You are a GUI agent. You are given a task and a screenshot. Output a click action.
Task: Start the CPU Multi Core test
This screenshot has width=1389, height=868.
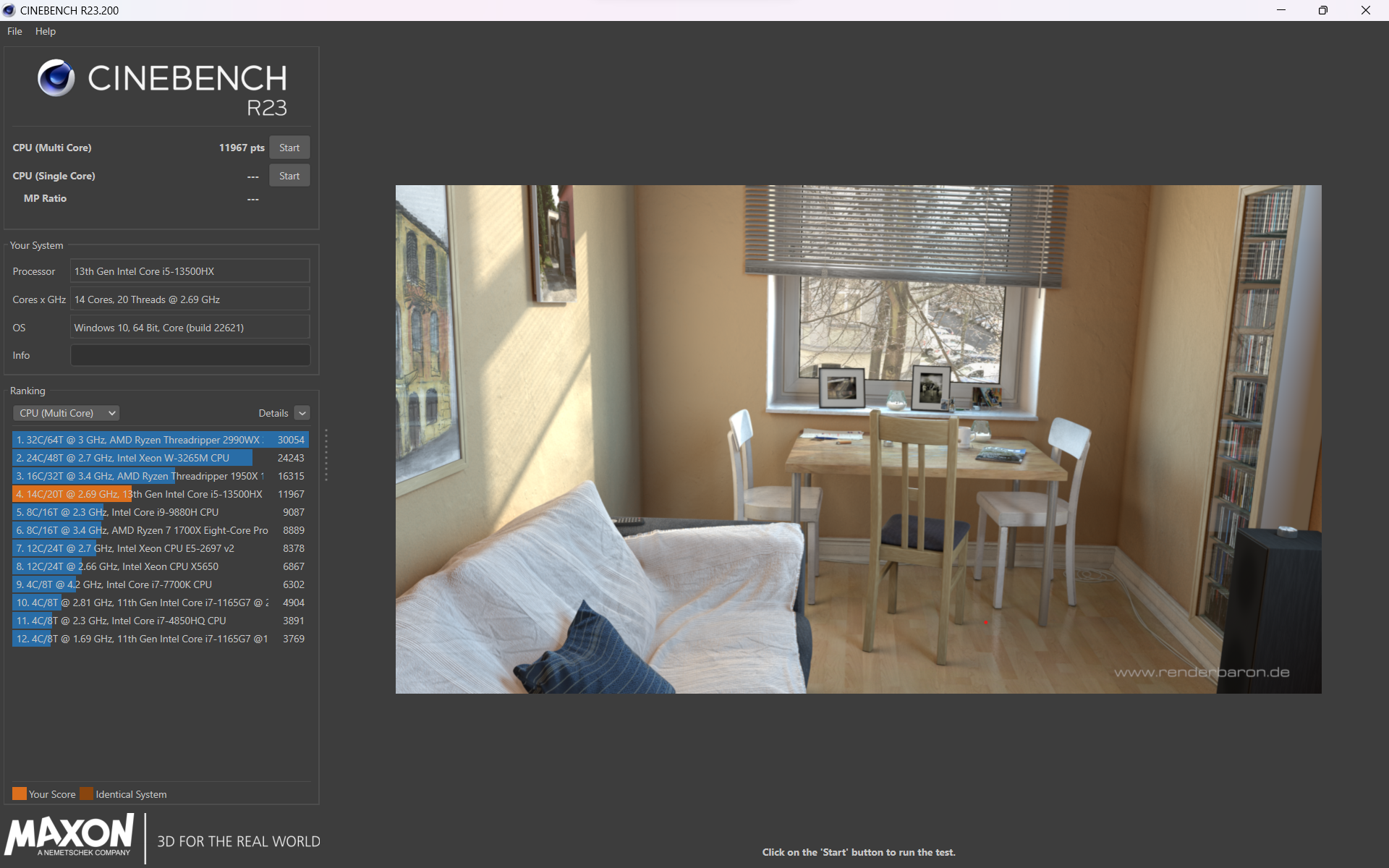[289, 148]
